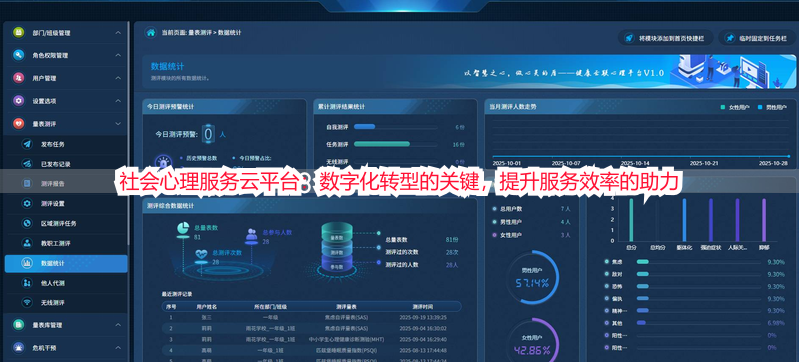Click the 28次 测评过的次数 value
Screen dimensions: 799x362
[452, 252]
